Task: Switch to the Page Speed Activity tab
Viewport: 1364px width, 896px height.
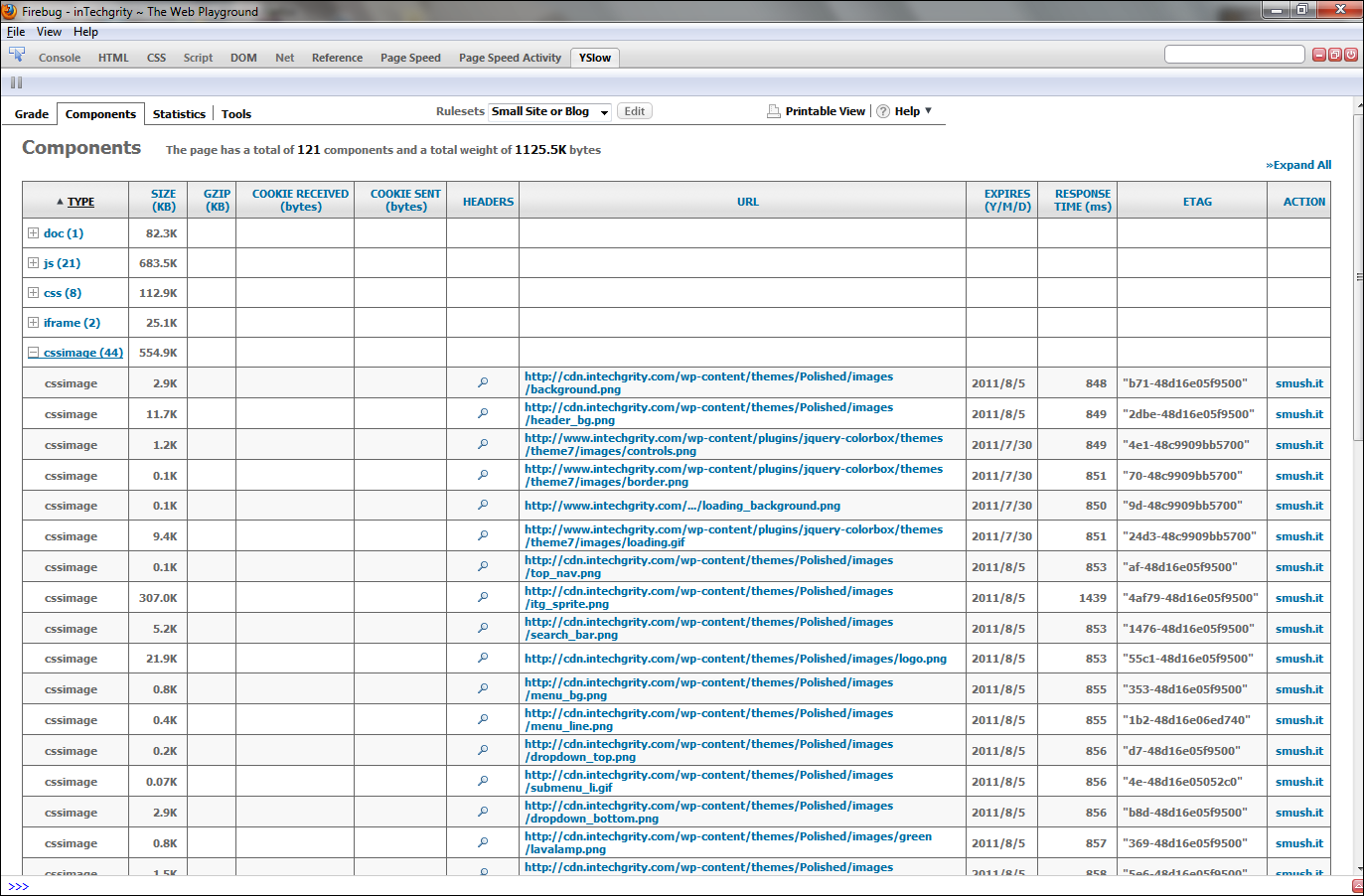Action: pyautogui.click(x=510, y=58)
